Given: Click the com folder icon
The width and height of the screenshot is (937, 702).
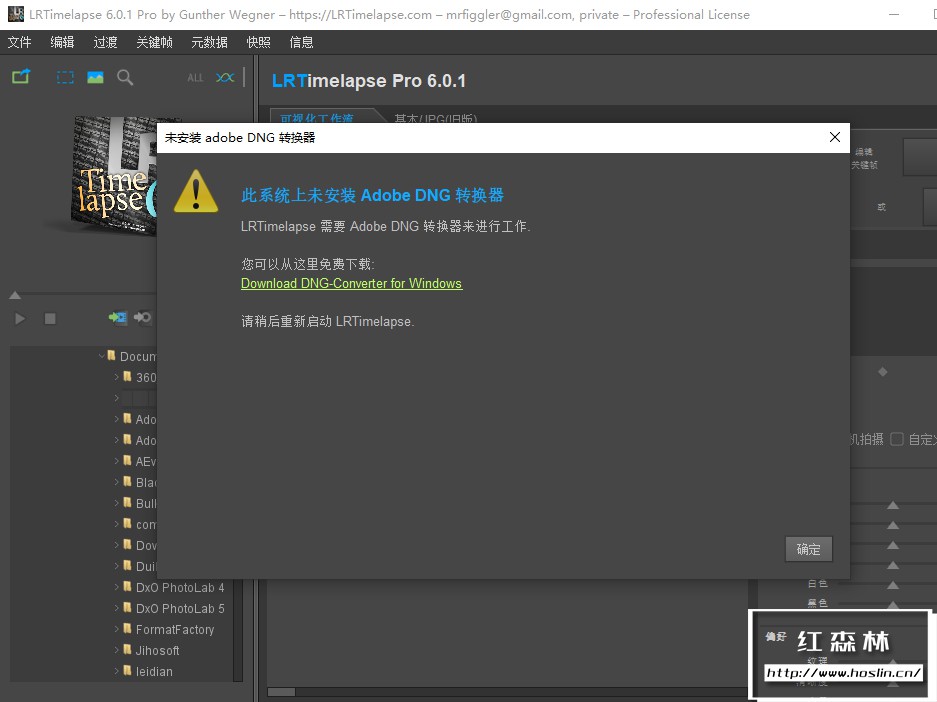Looking at the screenshot, I should 127,523.
